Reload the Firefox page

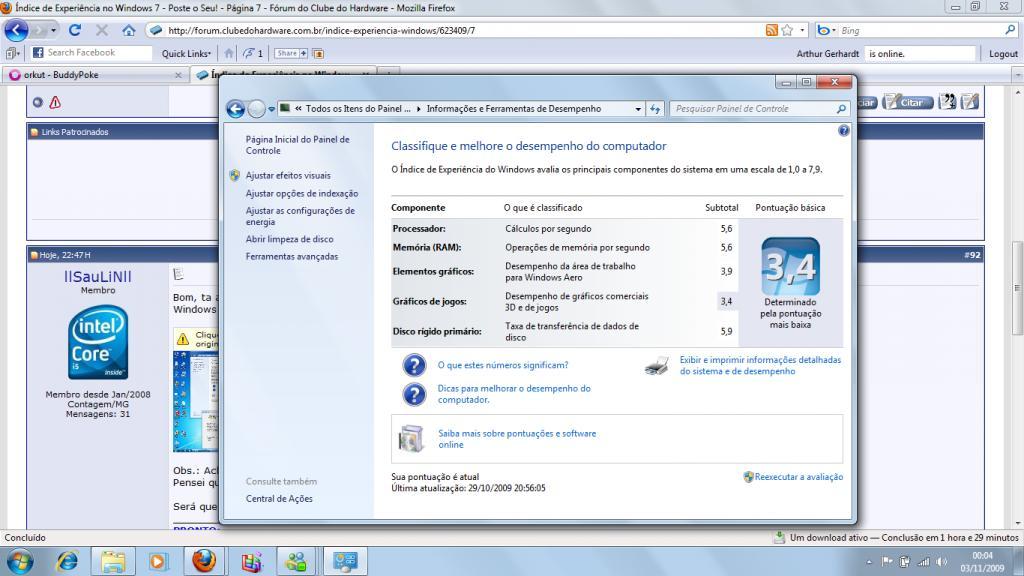click(75, 30)
